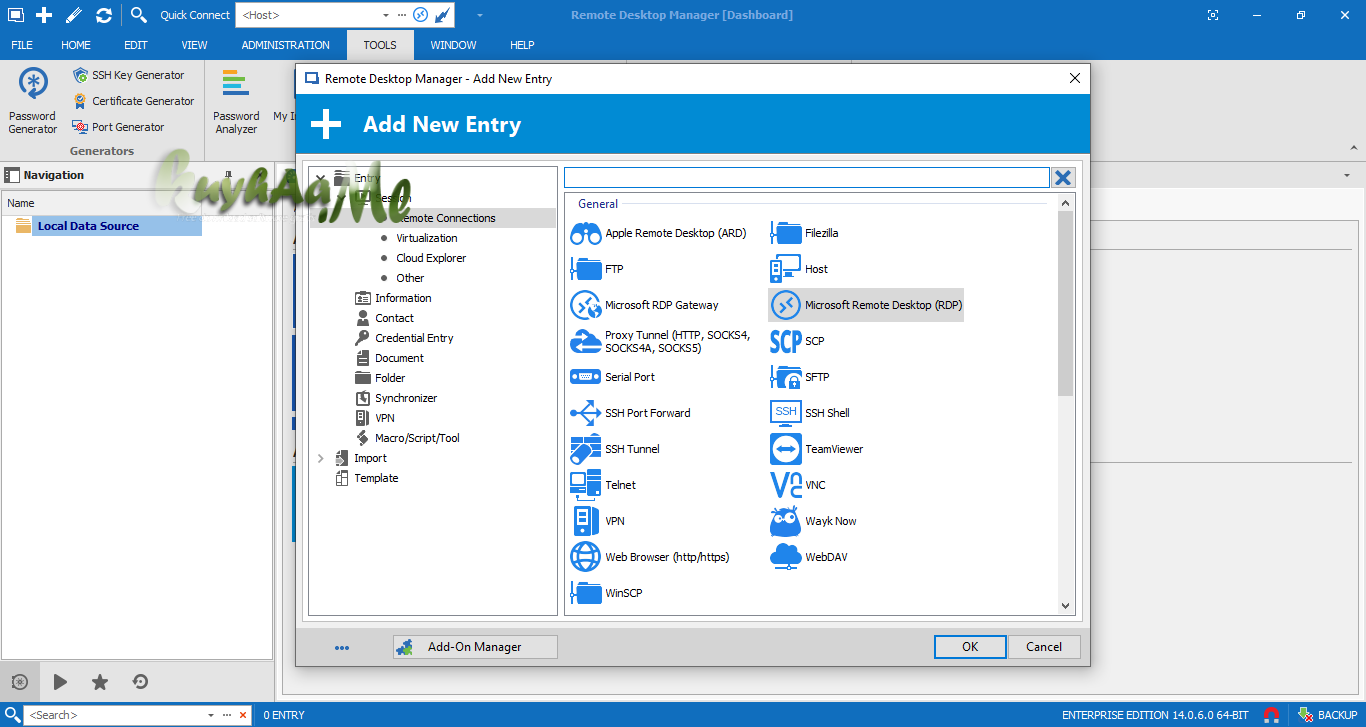The image size is (1366, 727).
Task: Switch to the HOME ribbon tab
Action: click(x=76, y=45)
